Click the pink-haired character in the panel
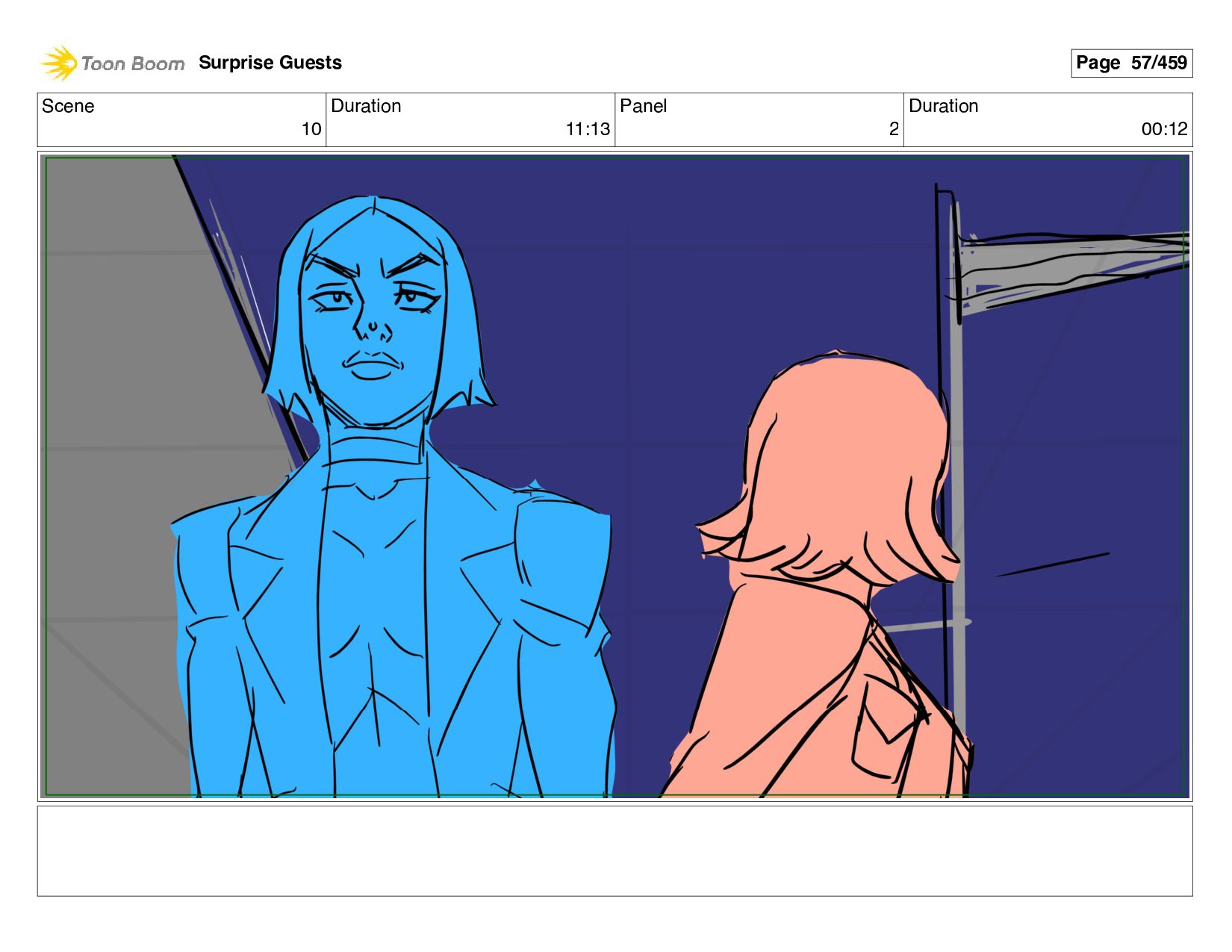The width and height of the screenshot is (1232, 952). tap(818, 575)
